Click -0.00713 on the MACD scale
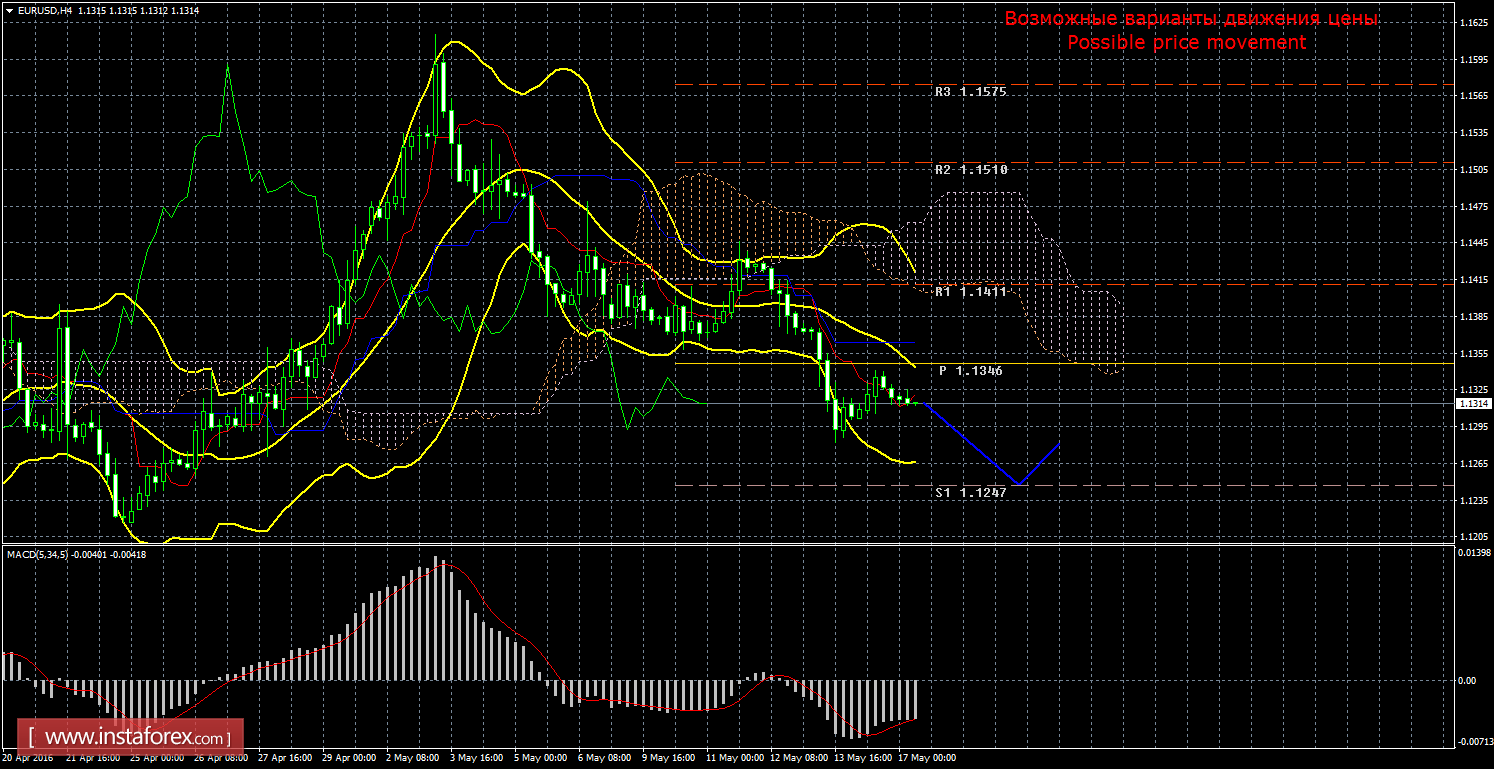 coord(1474,741)
